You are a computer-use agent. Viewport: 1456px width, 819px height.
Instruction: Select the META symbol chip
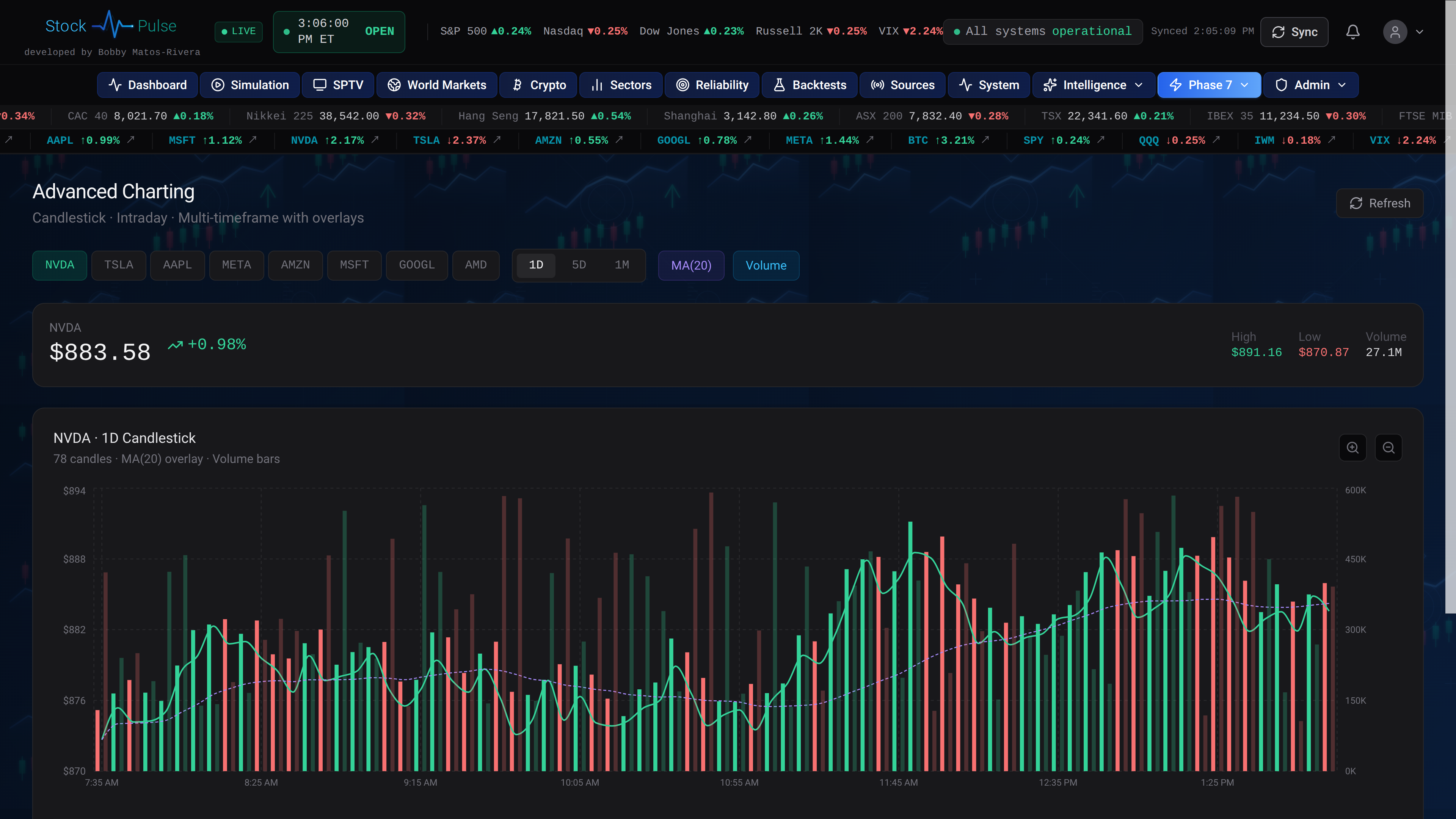[236, 265]
